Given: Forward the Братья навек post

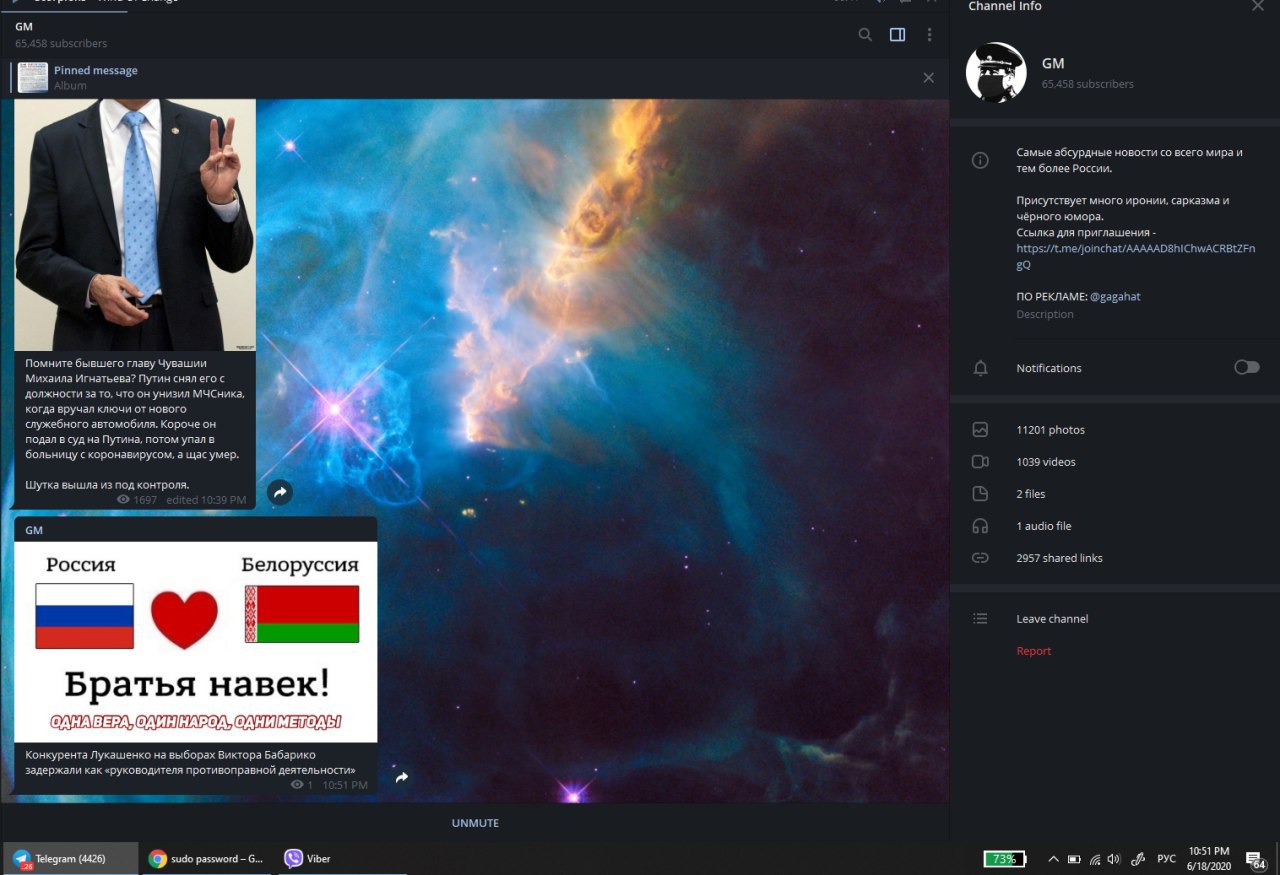Looking at the screenshot, I should tap(401, 777).
